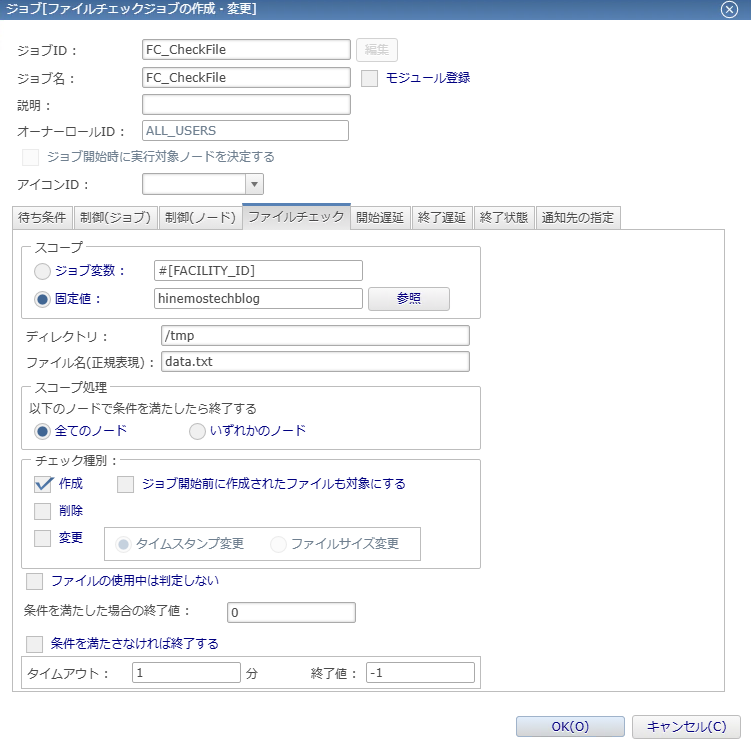Screen dimensions: 751x747
Task: Enable the モジュール登録 checkbox
Action: [x=369, y=78]
